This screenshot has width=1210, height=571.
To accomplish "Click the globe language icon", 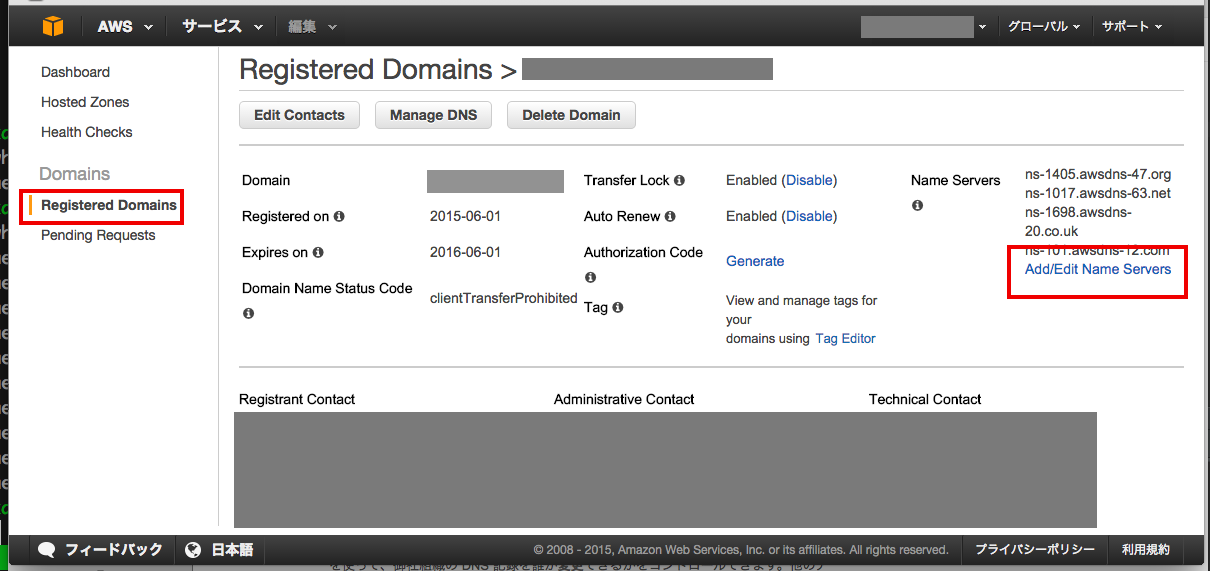I will [194, 550].
